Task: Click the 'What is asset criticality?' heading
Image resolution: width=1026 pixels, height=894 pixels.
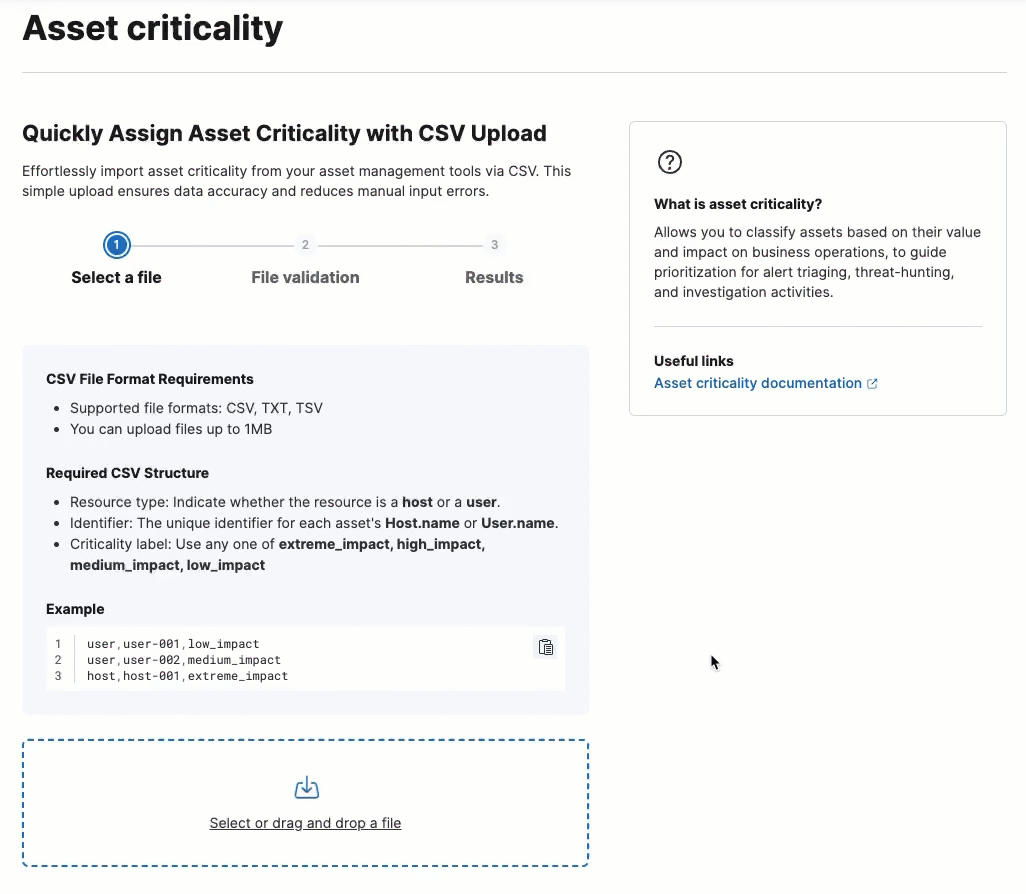Action: tap(737, 204)
